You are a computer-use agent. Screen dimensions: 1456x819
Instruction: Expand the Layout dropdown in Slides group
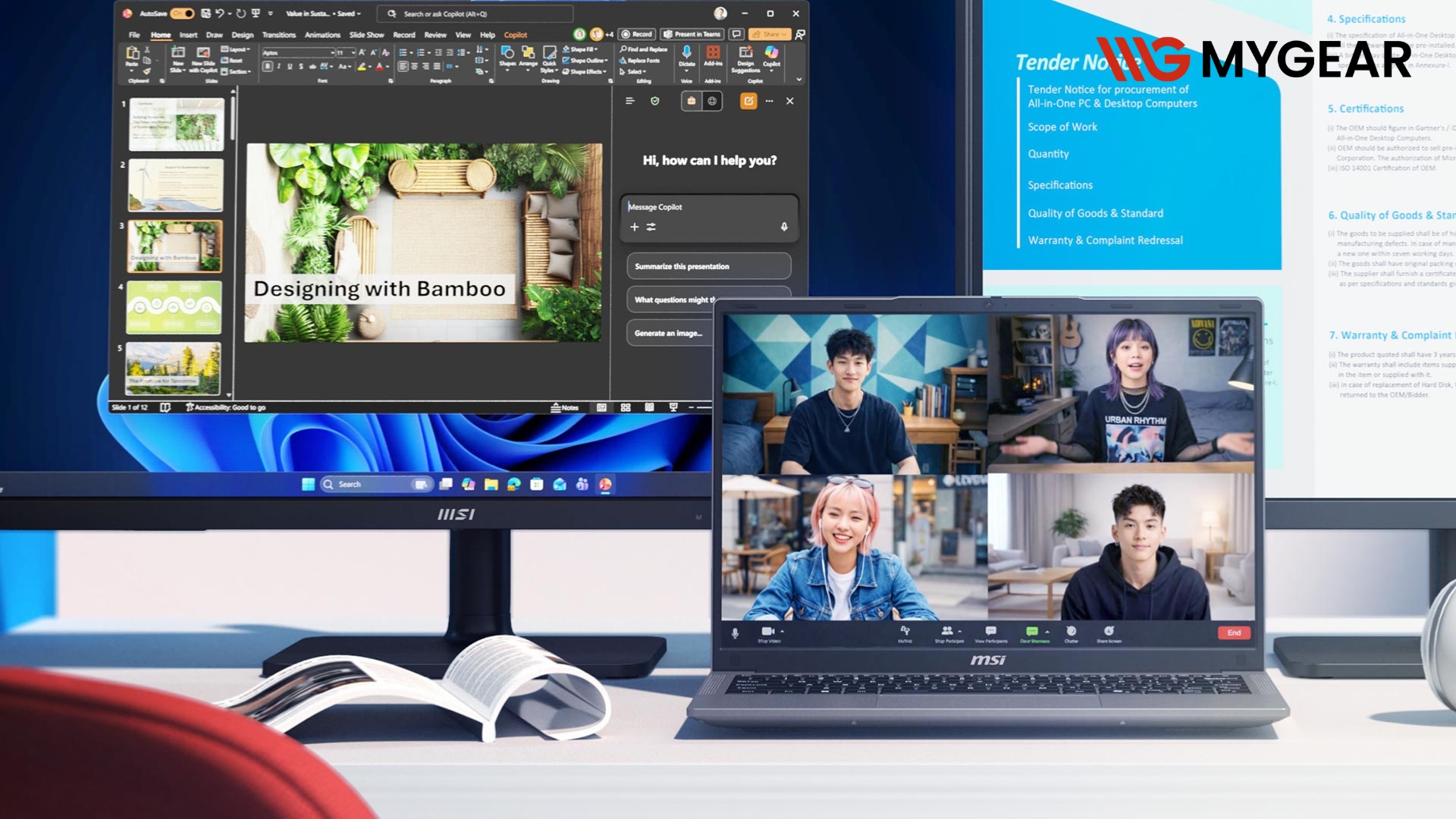235,49
